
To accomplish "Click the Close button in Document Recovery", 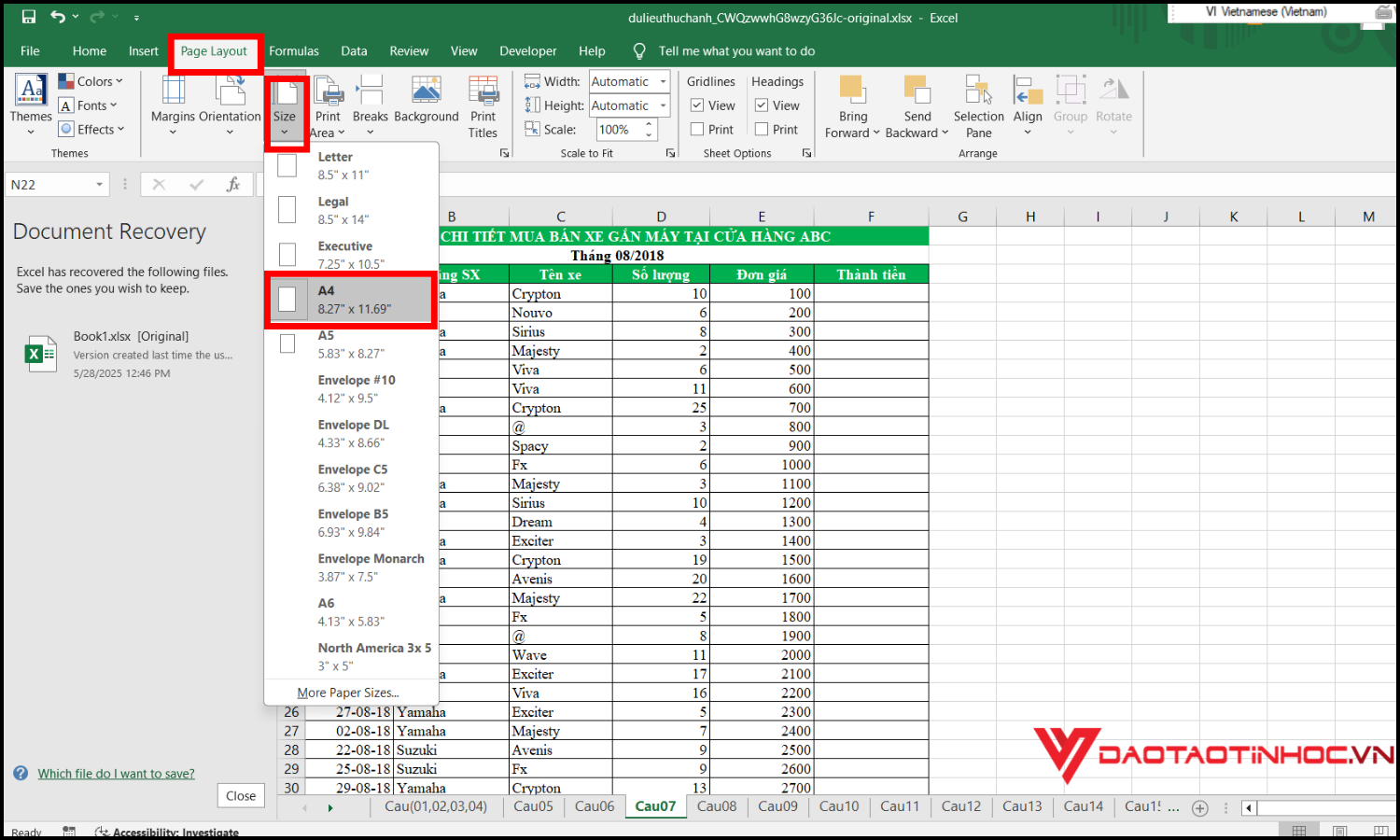I will coord(241,796).
